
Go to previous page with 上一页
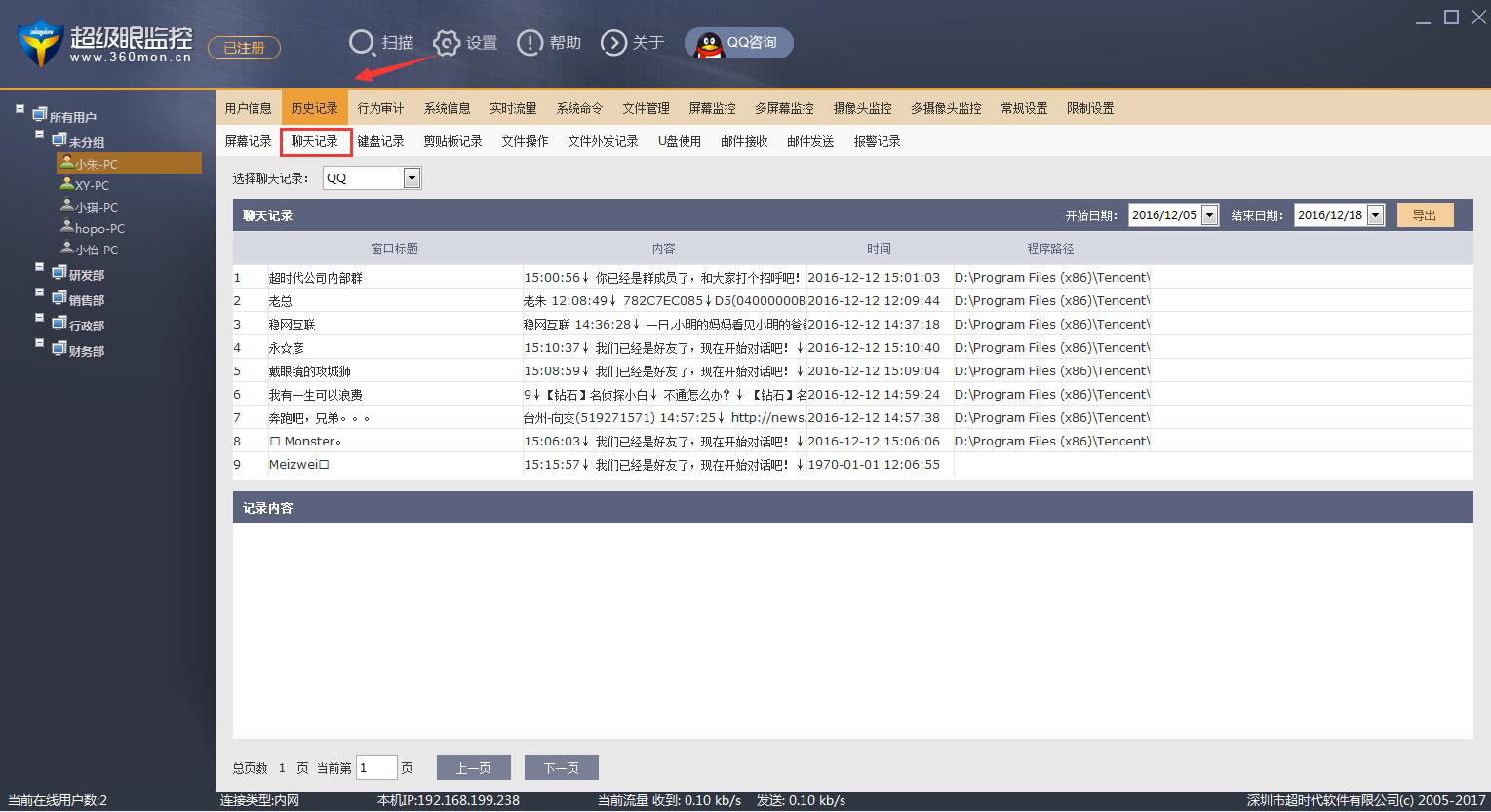[x=473, y=768]
